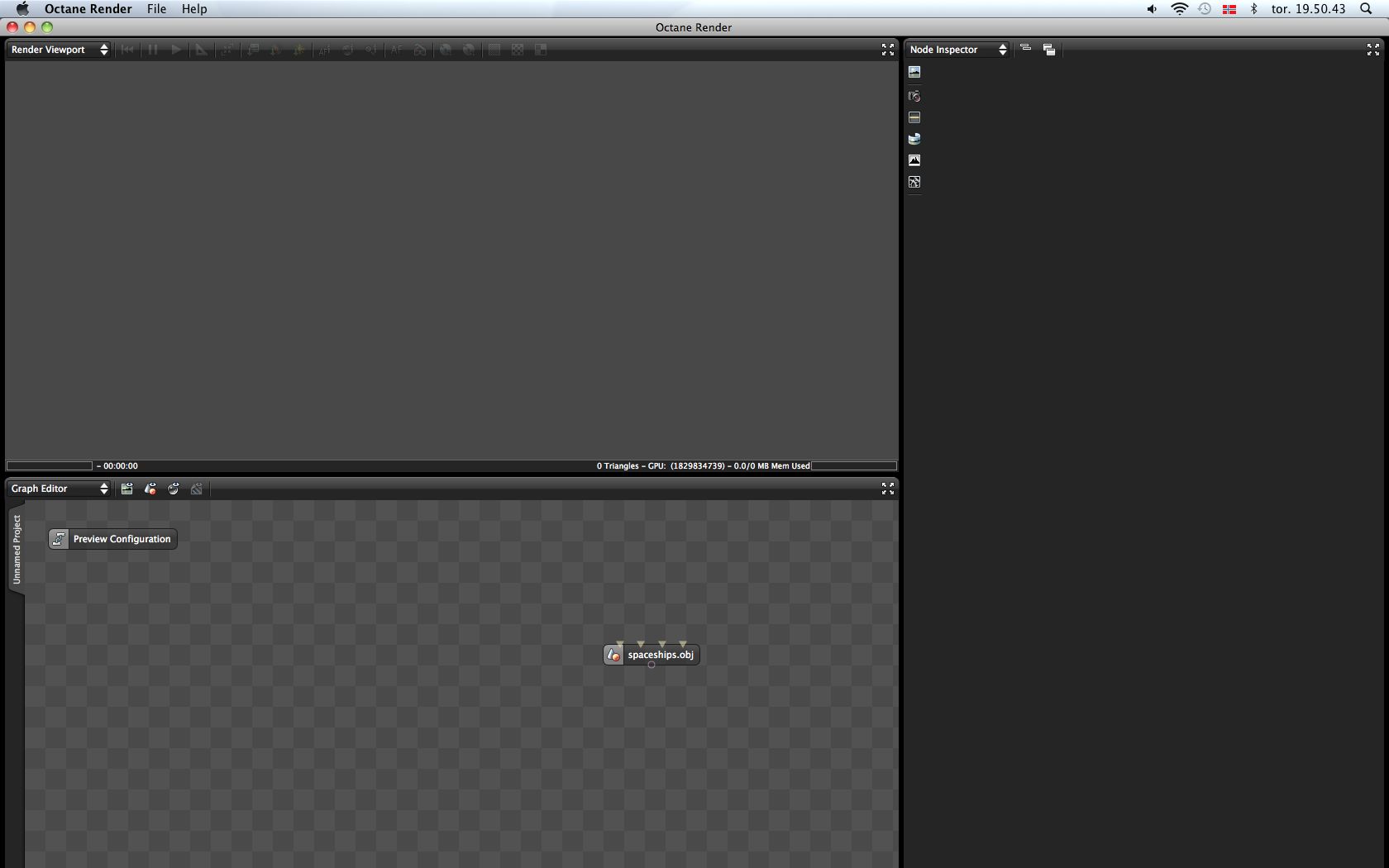Click the overlapping windows icon in Node Inspector

pos(1049,50)
